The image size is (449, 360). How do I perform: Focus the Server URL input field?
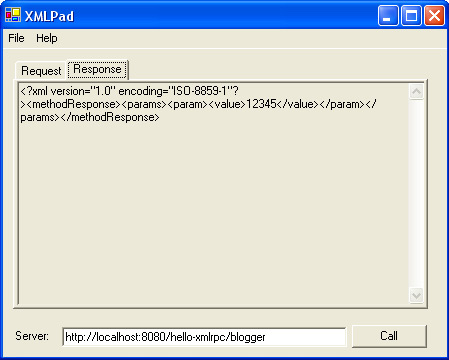(x=204, y=337)
